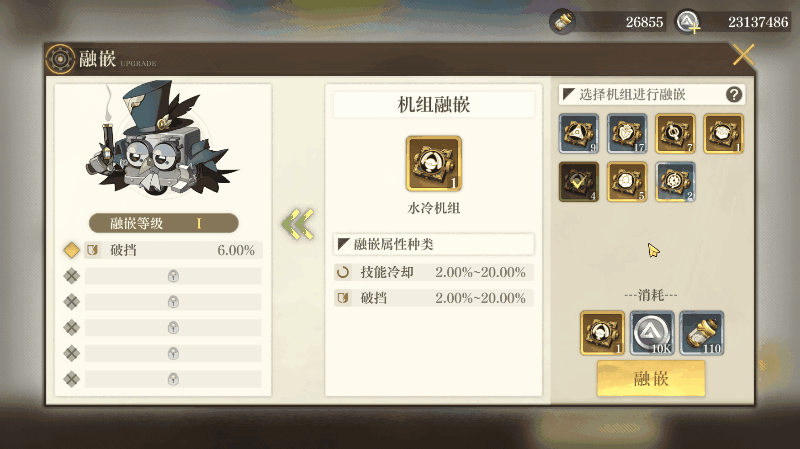Click the yellow 融嵌 button
Viewport: 800px width, 449px height.
[651, 378]
